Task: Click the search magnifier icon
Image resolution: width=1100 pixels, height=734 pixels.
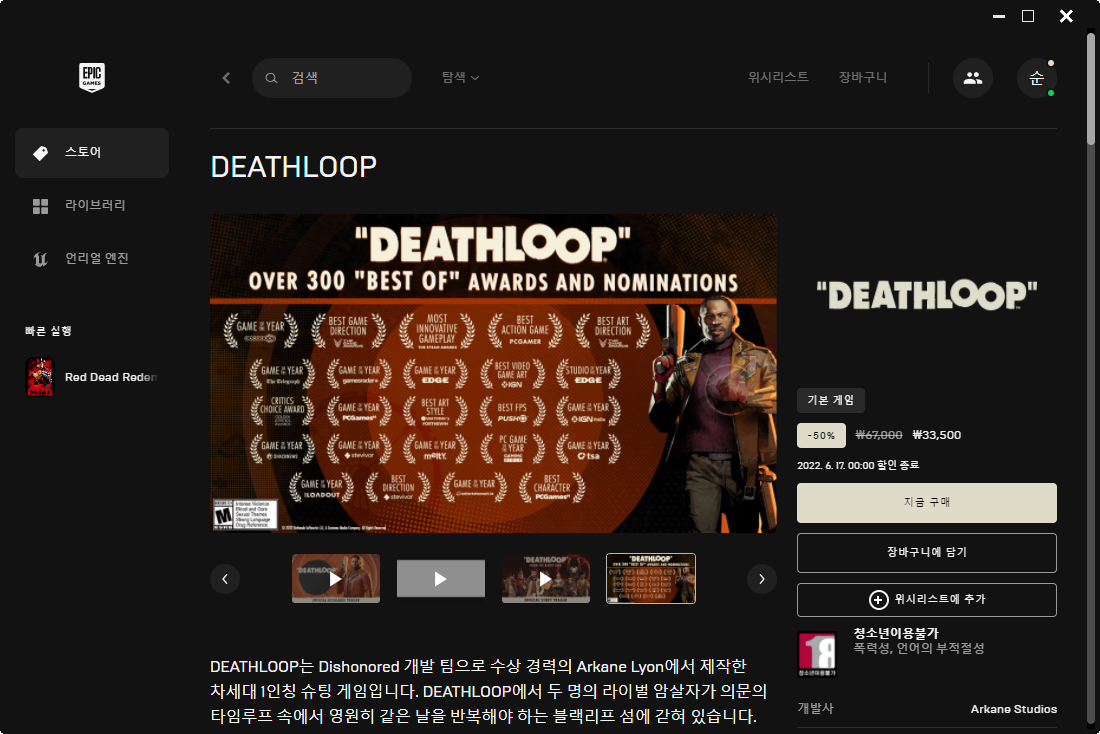Action: (271, 78)
